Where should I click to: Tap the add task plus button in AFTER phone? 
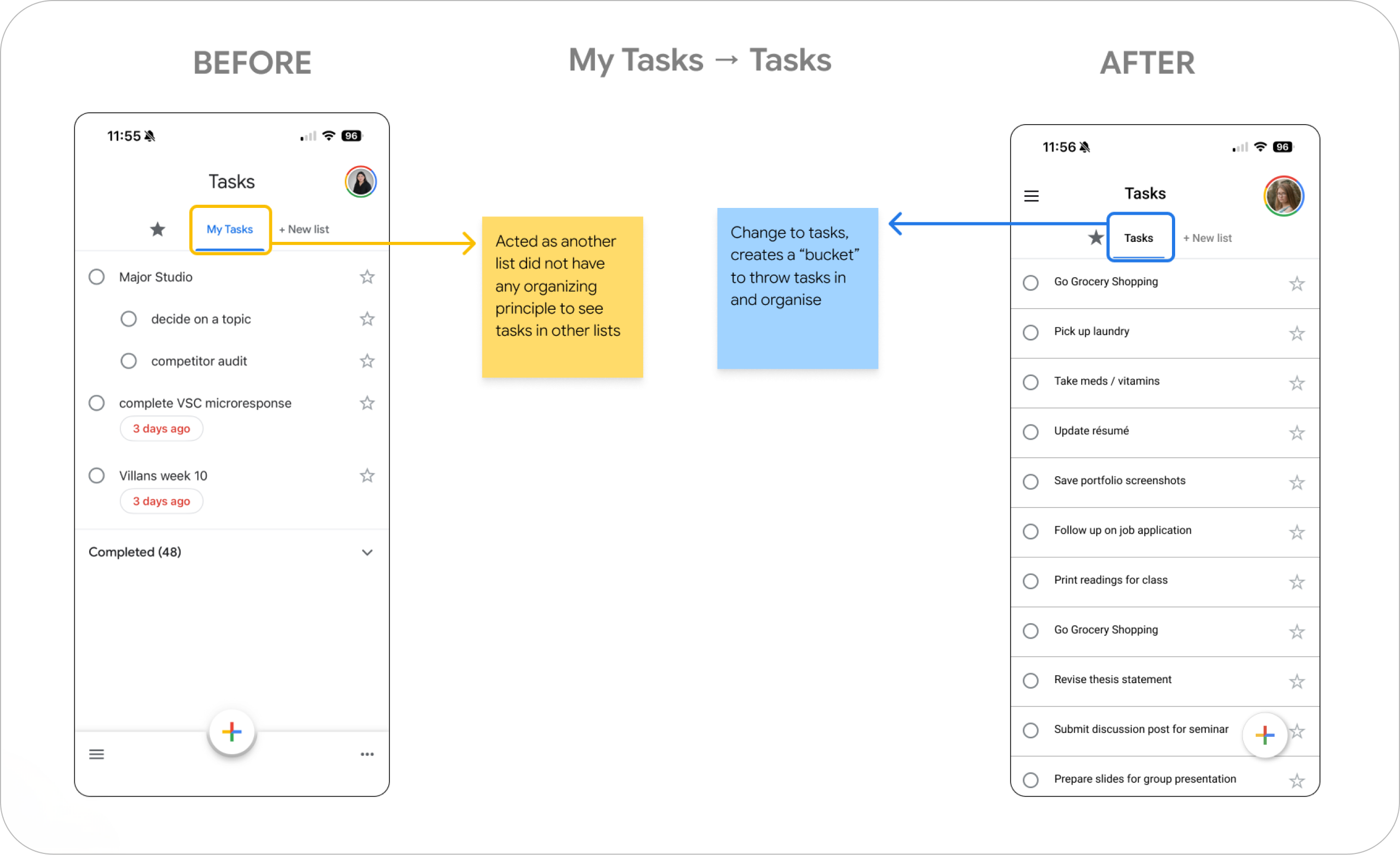point(1265,735)
